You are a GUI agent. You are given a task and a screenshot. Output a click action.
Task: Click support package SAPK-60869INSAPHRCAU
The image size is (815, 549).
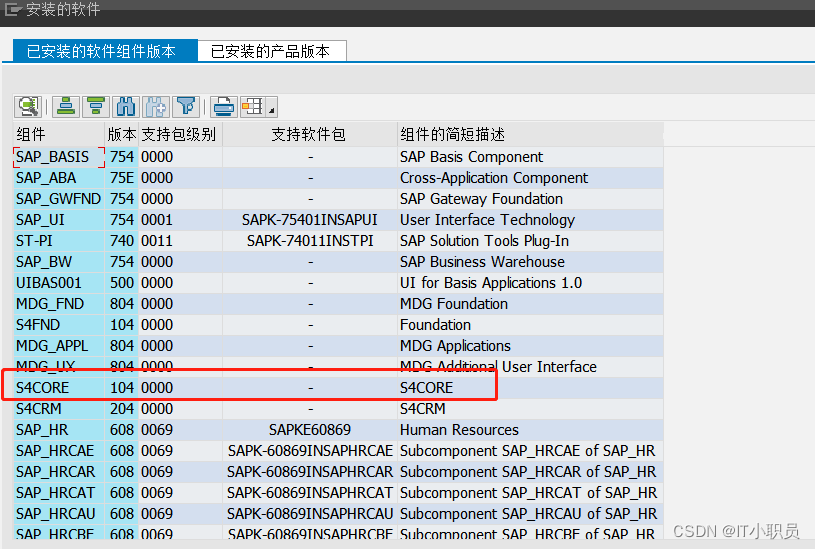click(310, 514)
